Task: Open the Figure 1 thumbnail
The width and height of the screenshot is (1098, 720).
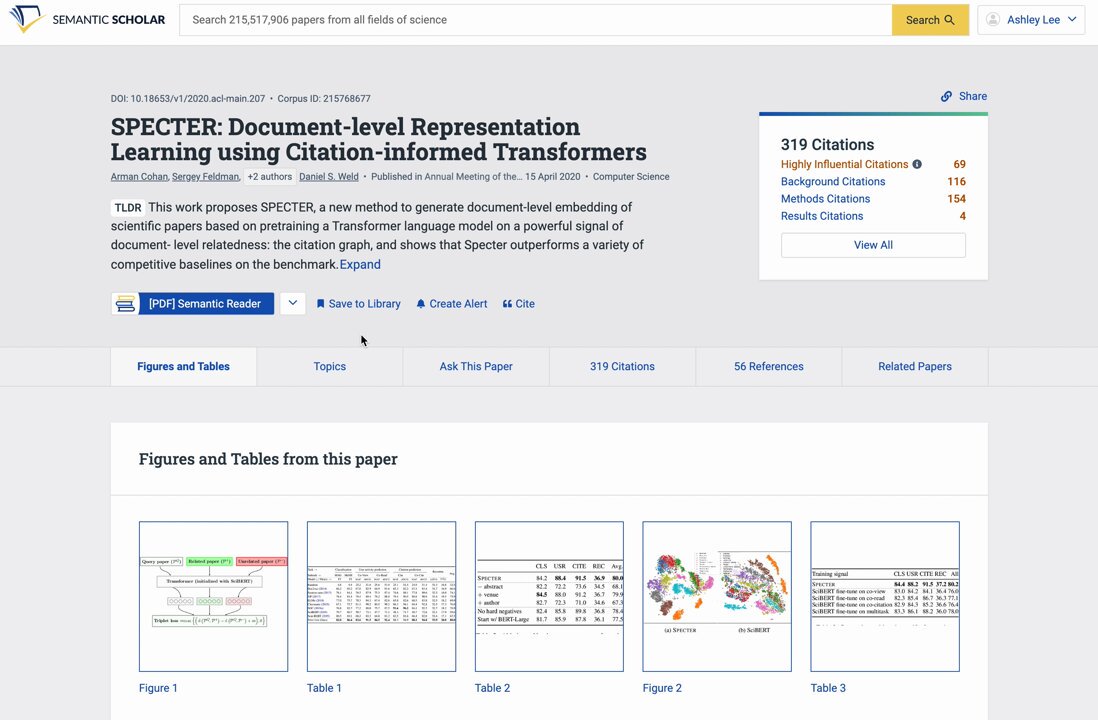Action: click(214, 596)
